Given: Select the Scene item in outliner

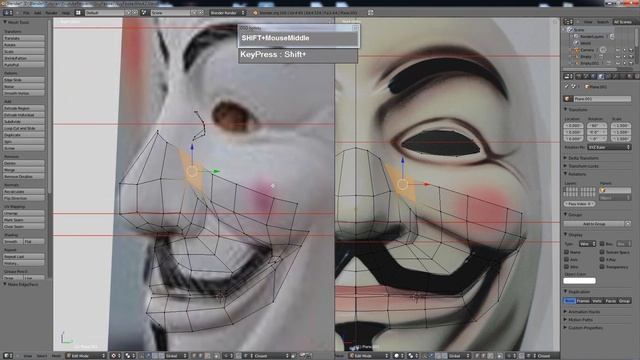Looking at the screenshot, I should pos(579,30).
